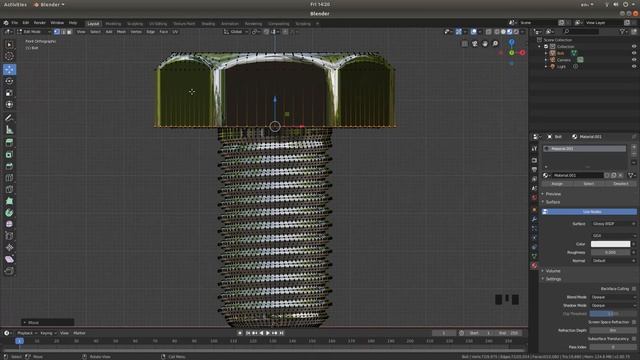Select the Shear tool
Screen dimensions: 640x360
9,259
